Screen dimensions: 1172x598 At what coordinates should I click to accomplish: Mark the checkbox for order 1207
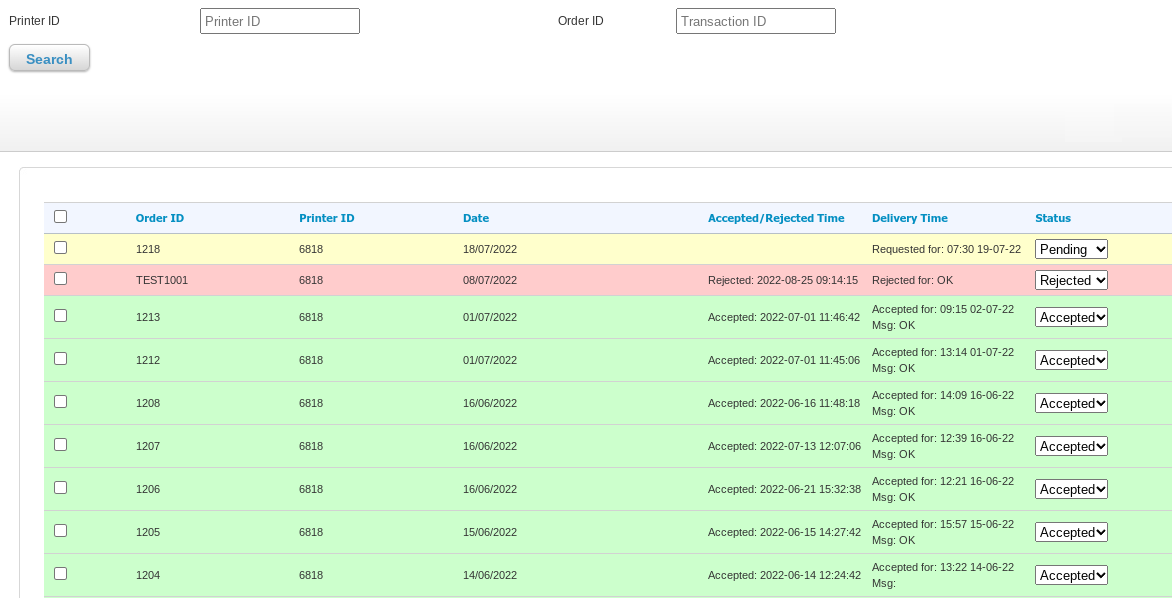click(61, 445)
